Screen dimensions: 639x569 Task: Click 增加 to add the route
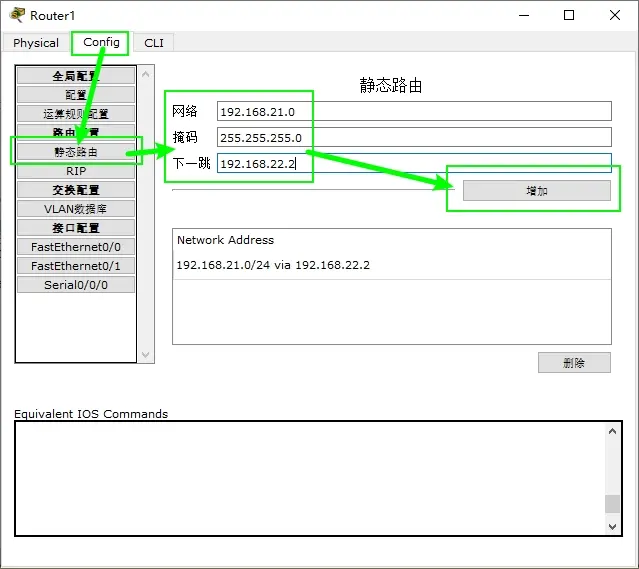click(537, 191)
